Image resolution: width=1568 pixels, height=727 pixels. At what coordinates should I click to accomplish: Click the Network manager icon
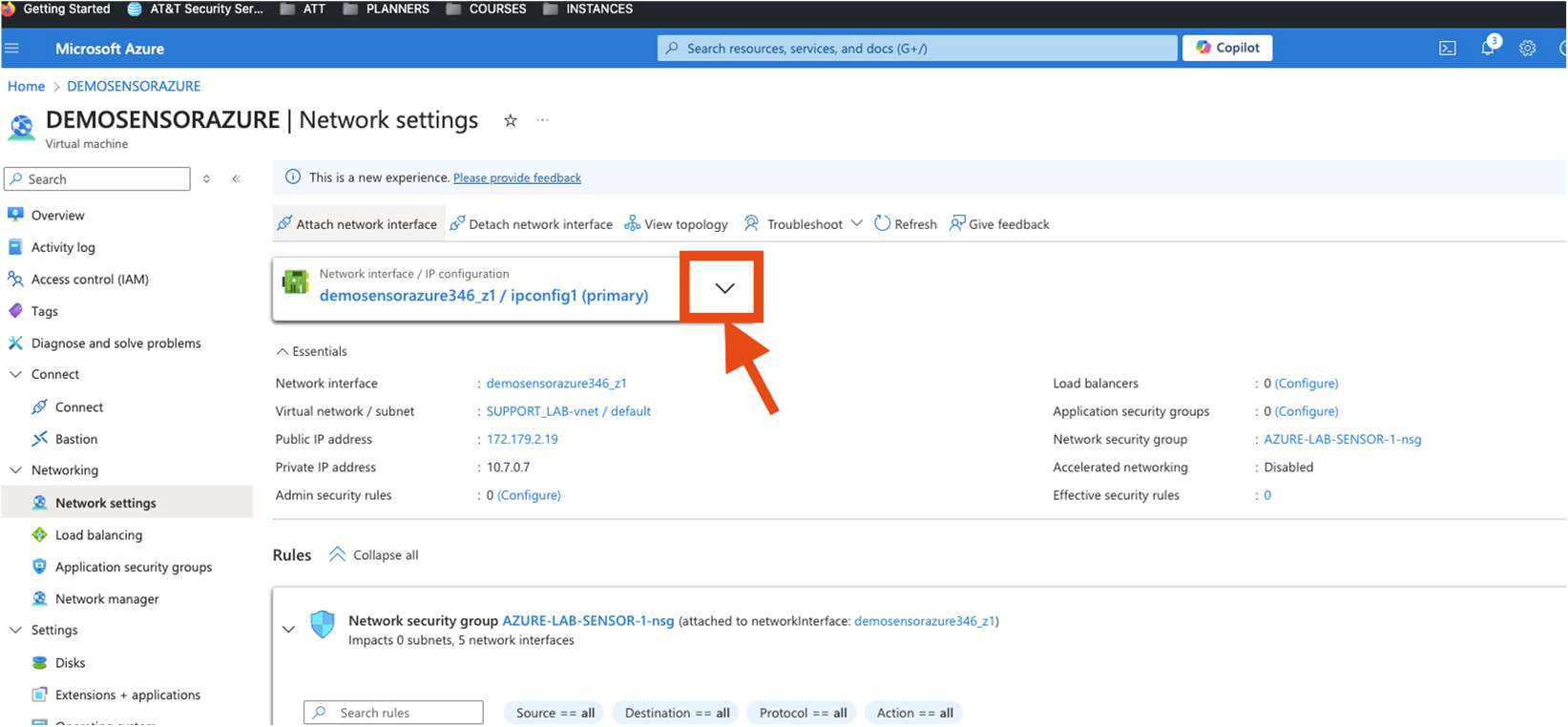coord(39,599)
